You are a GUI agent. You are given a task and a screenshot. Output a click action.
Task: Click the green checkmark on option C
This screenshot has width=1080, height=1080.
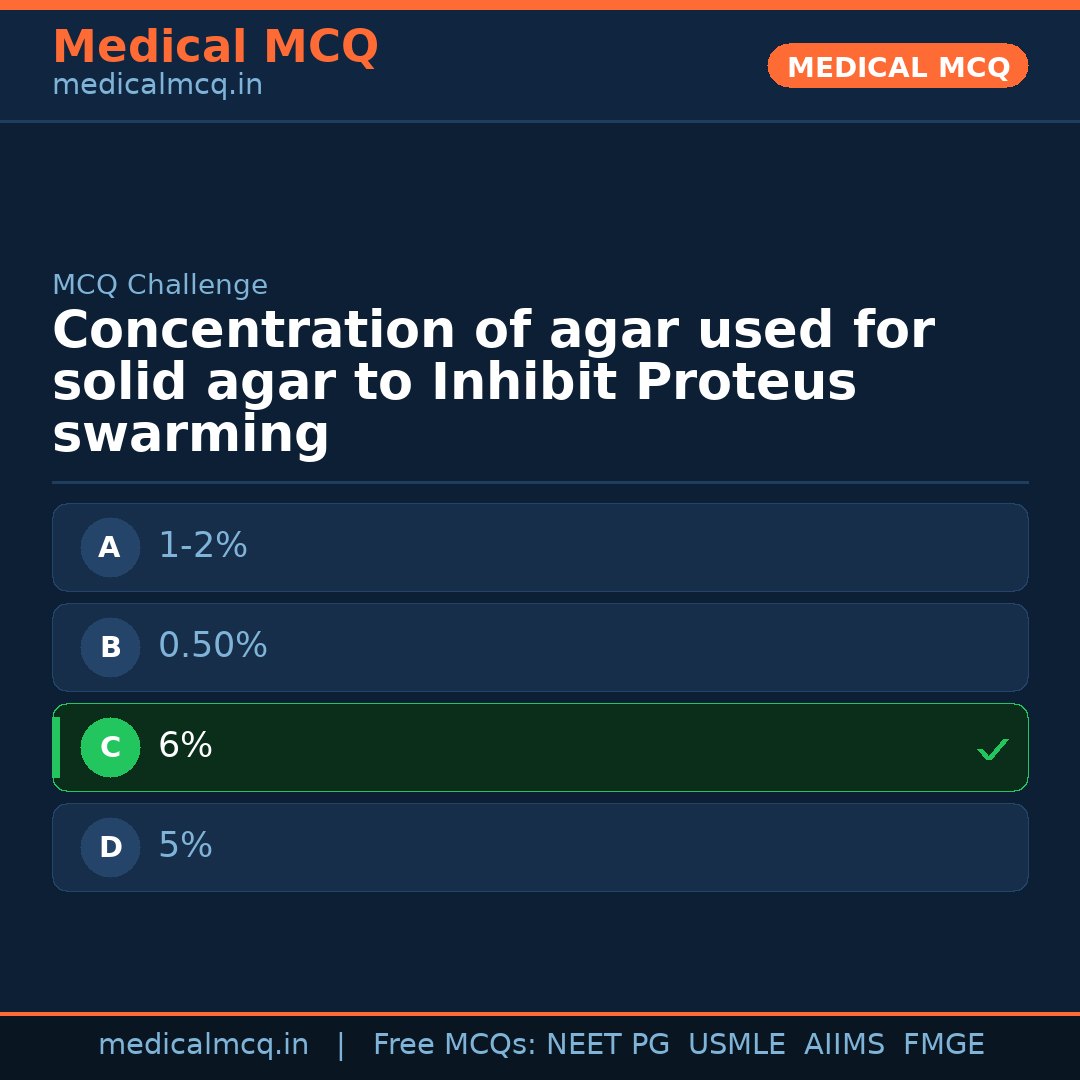992,749
